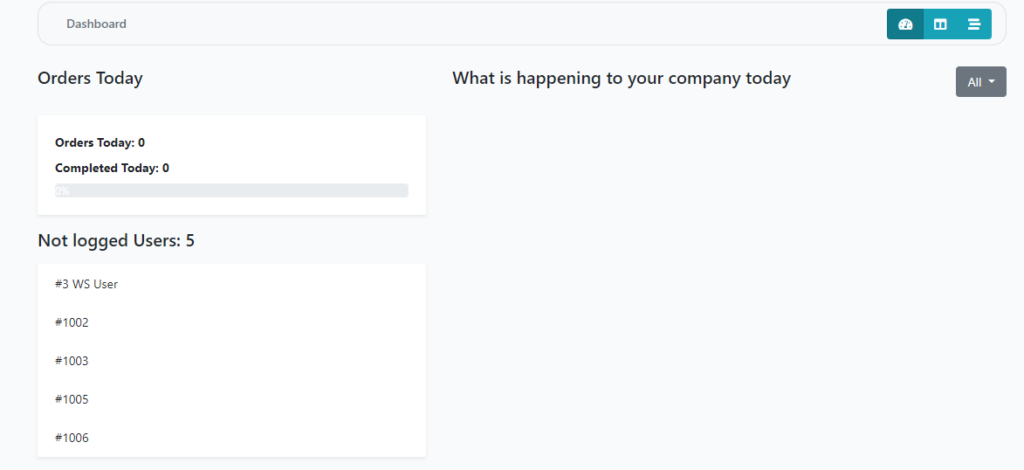The width and height of the screenshot is (1024, 470).
Task: Switch to the stream list view icon
Action: pos(974,24)
